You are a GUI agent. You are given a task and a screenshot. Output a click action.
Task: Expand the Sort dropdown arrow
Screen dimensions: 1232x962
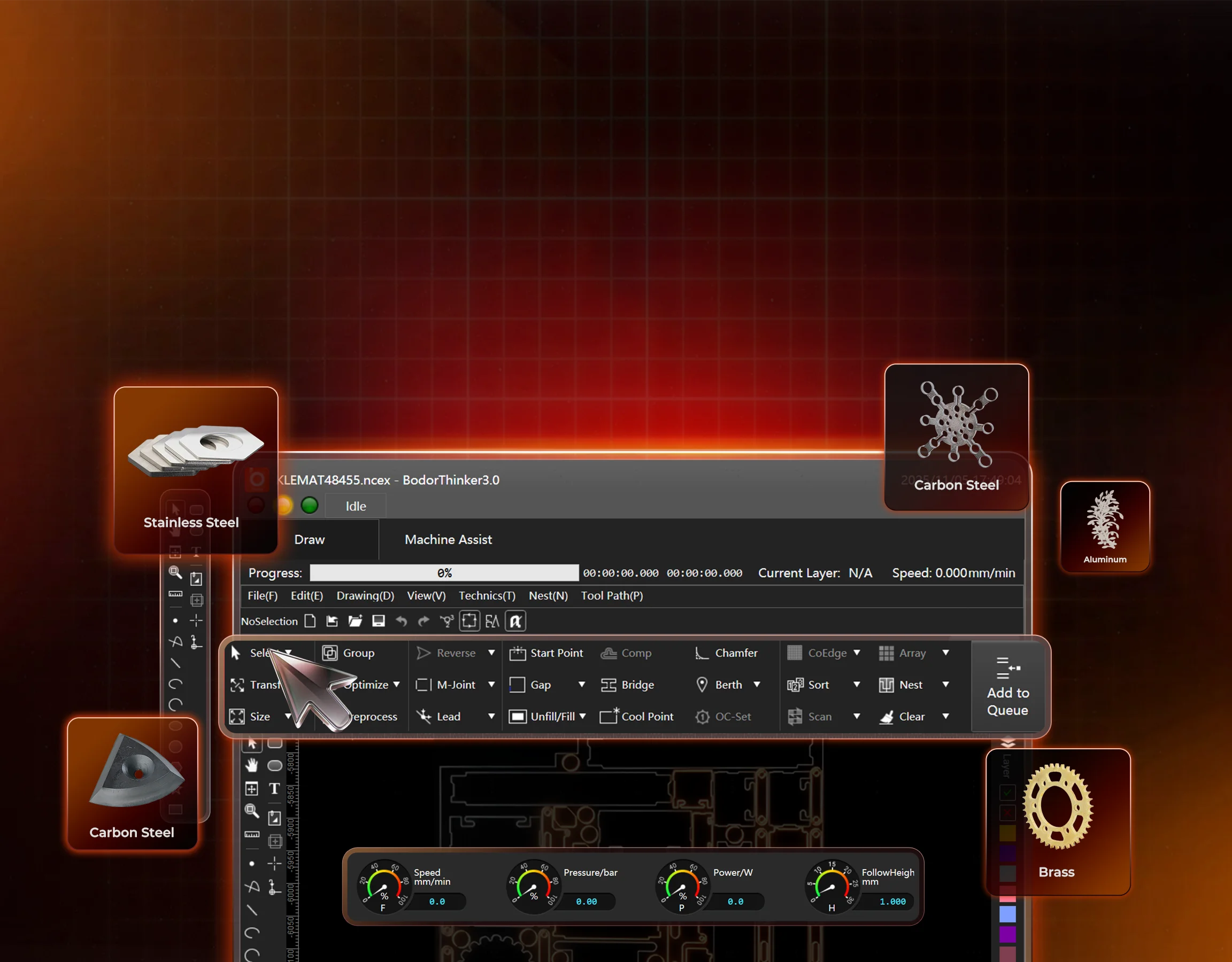856,685
